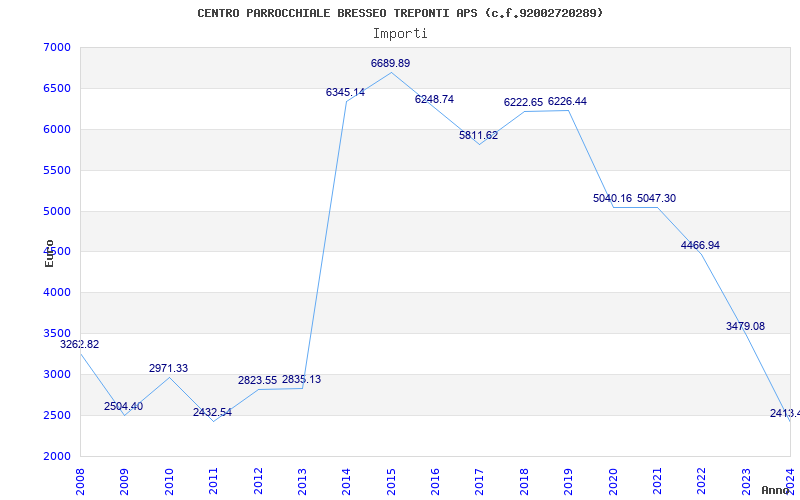Viewport: 800px width, 500px height.
Task: Click the 5040.16 value label
Action: point(612,198)
